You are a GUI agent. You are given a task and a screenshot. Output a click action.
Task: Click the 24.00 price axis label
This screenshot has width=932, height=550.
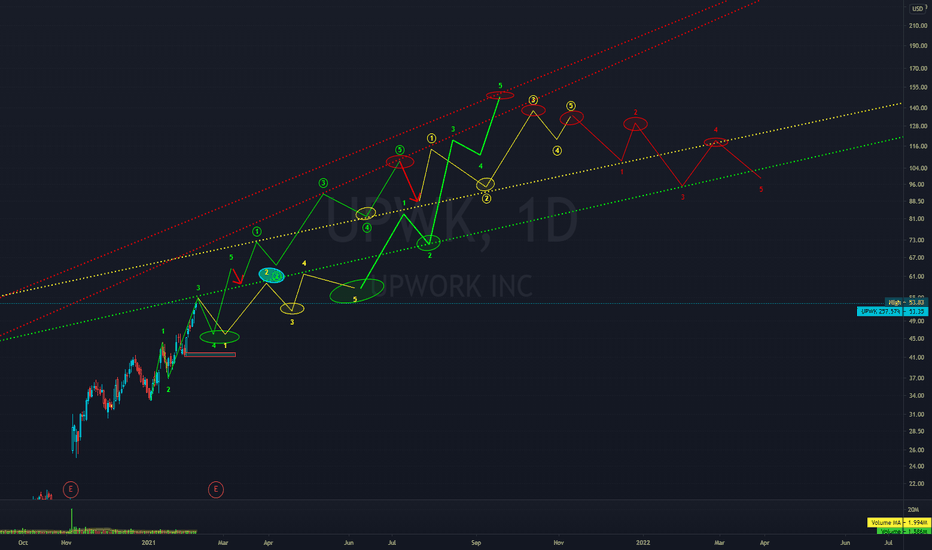click(917, 466)
